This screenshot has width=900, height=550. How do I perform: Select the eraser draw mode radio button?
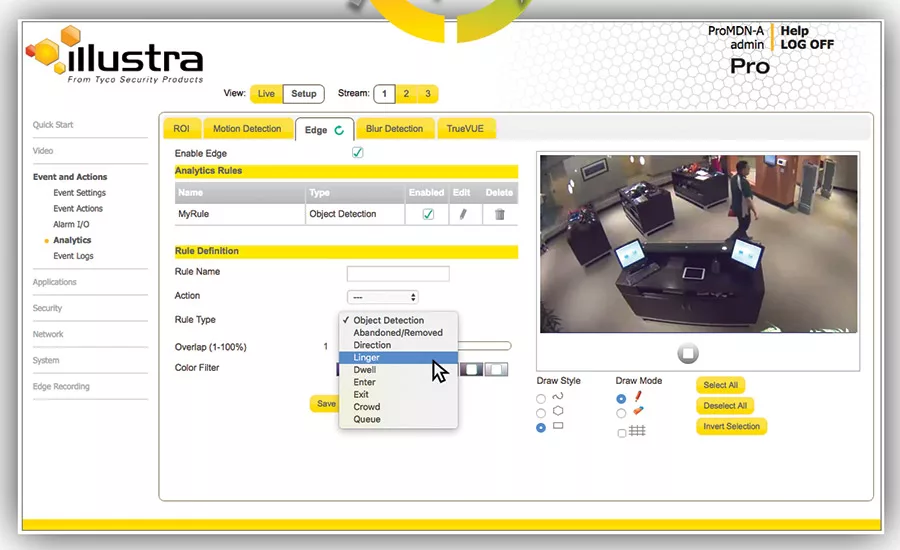[621, 413]
